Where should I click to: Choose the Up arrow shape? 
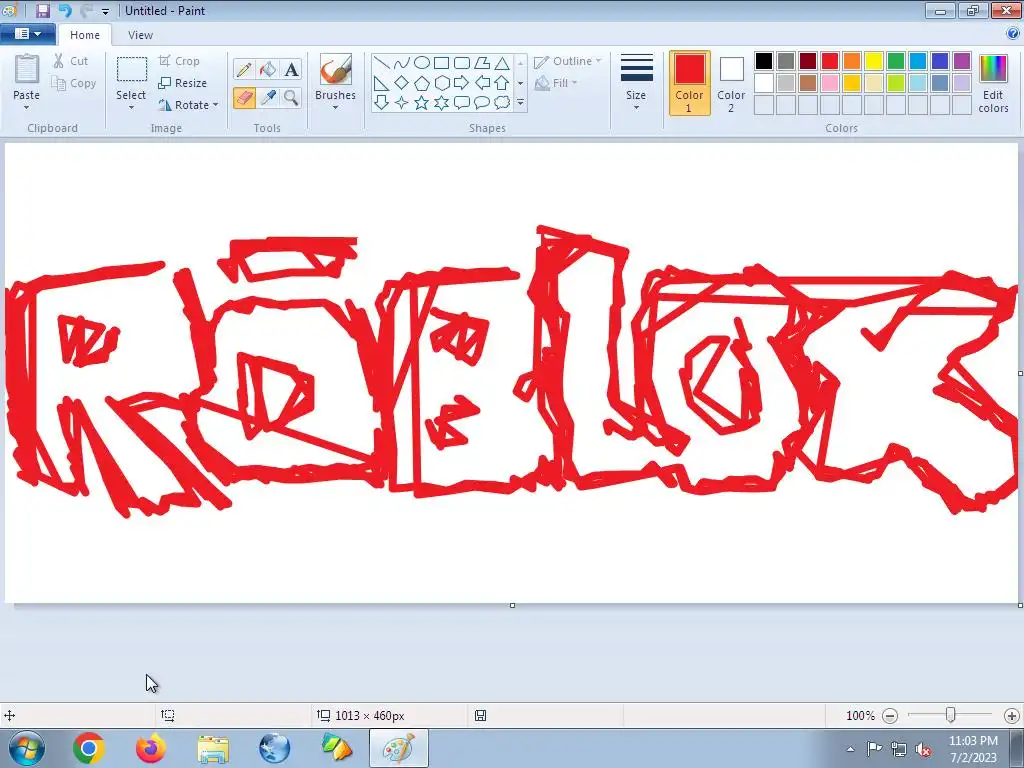tap(502, 83)
